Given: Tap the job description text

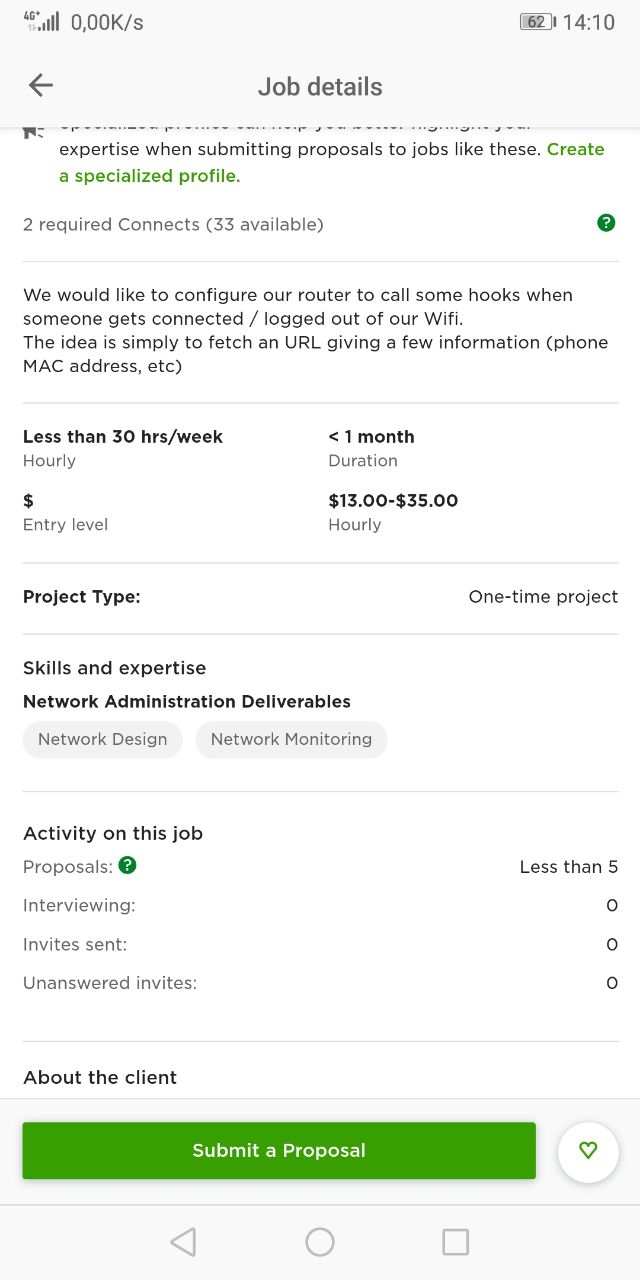Looking at the screenshot, I should [316, 330].
